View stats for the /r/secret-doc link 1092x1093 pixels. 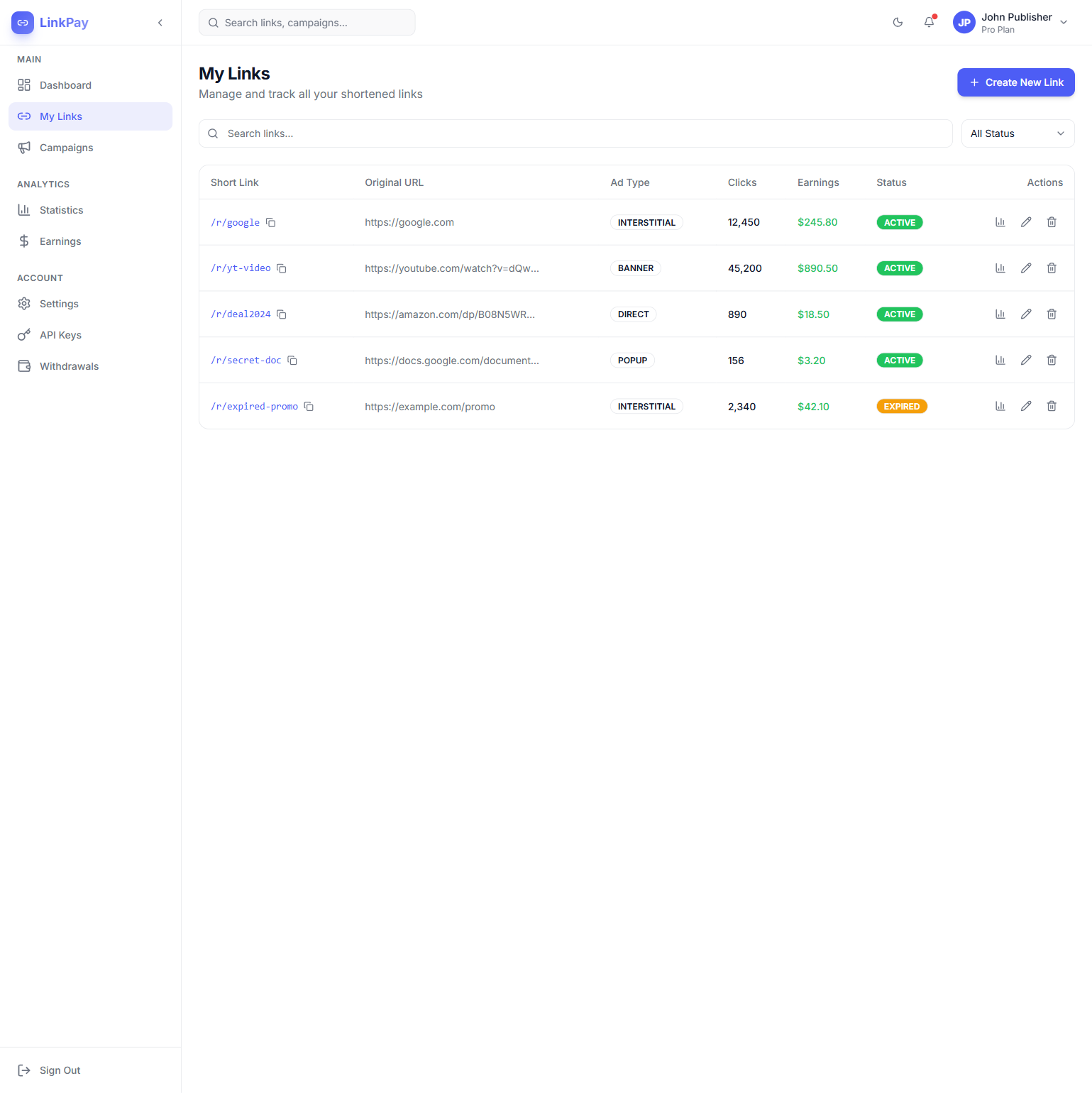click(1000, 361)
